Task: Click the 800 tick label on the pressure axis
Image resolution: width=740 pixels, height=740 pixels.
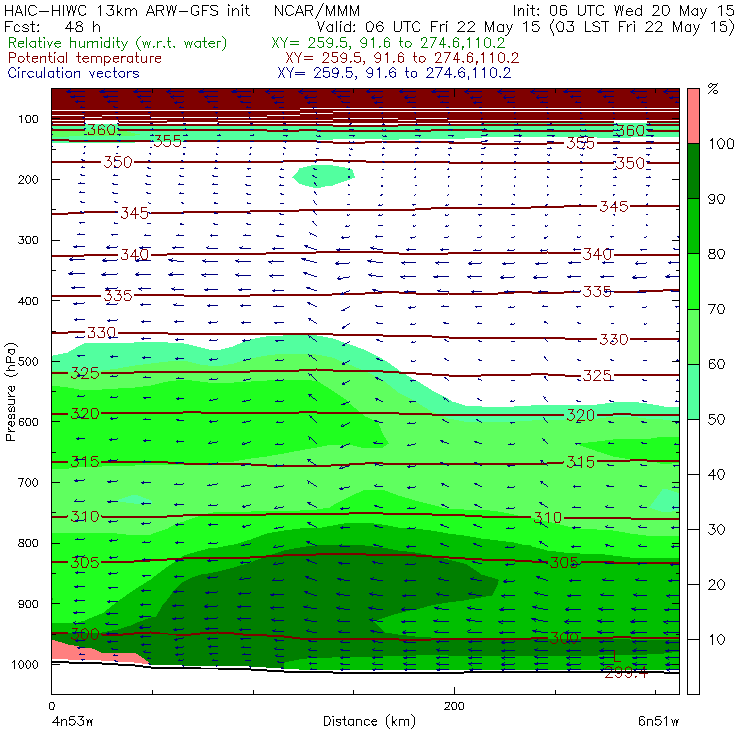Action: [x=28, y=543]
